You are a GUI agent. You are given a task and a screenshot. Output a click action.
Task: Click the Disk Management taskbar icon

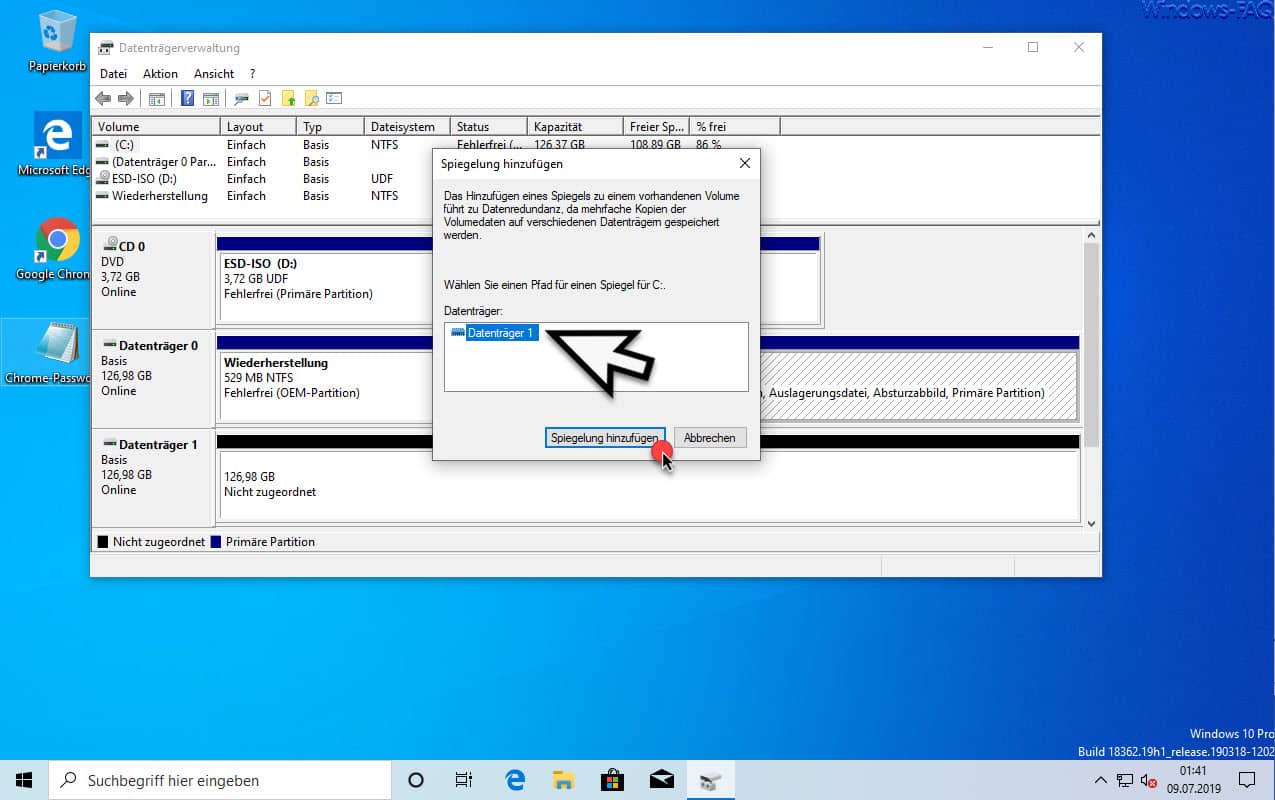pyautogui.click(x=710, y=780)
